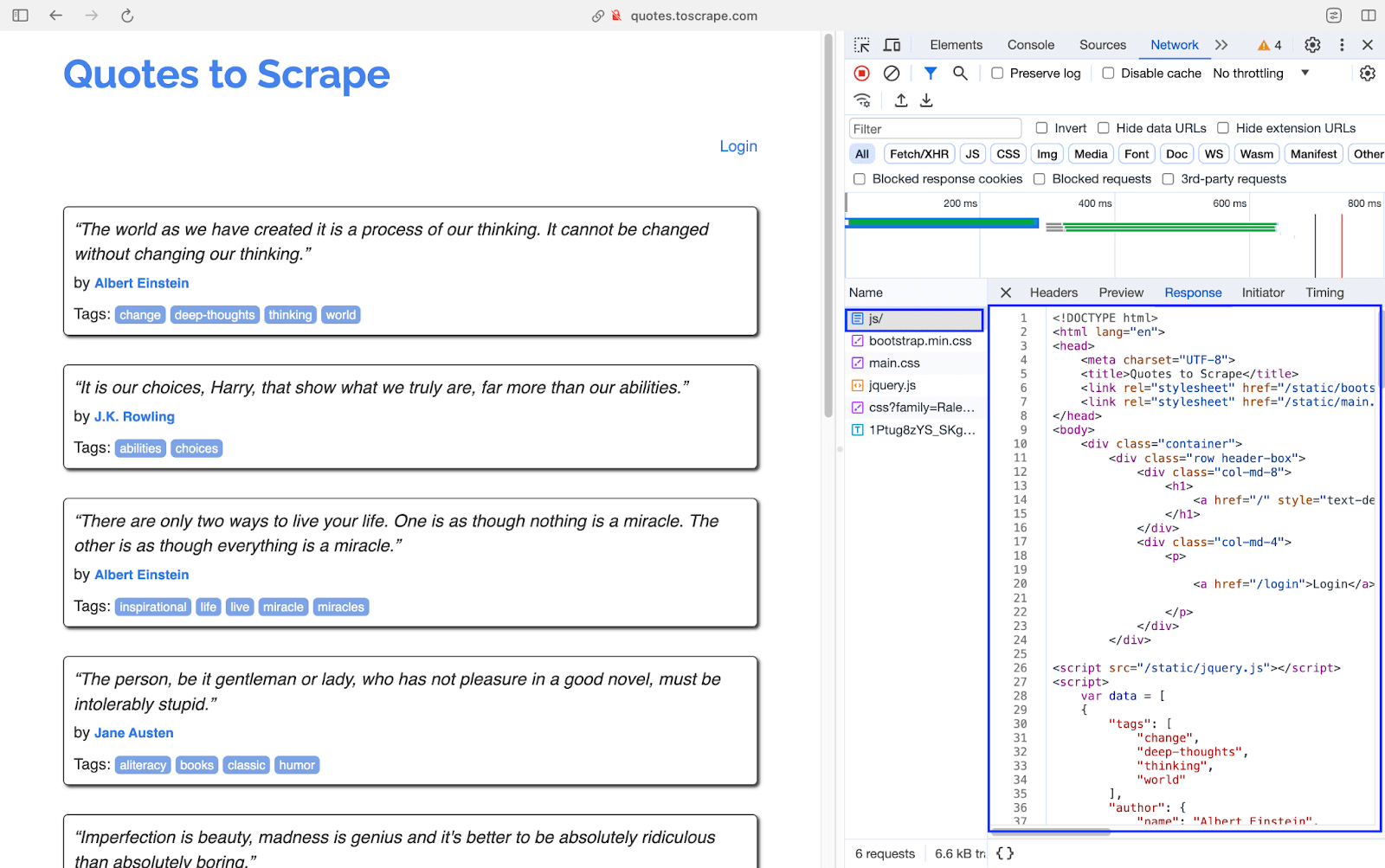Enable Blocked requests filter

(x=1039, y=179)
